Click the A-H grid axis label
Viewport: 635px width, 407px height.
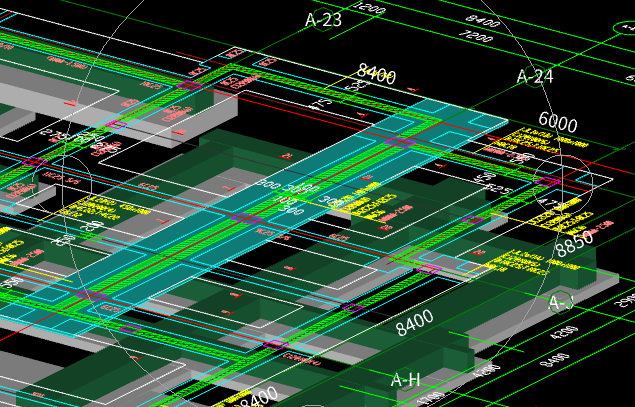click(x=405, y=379)
